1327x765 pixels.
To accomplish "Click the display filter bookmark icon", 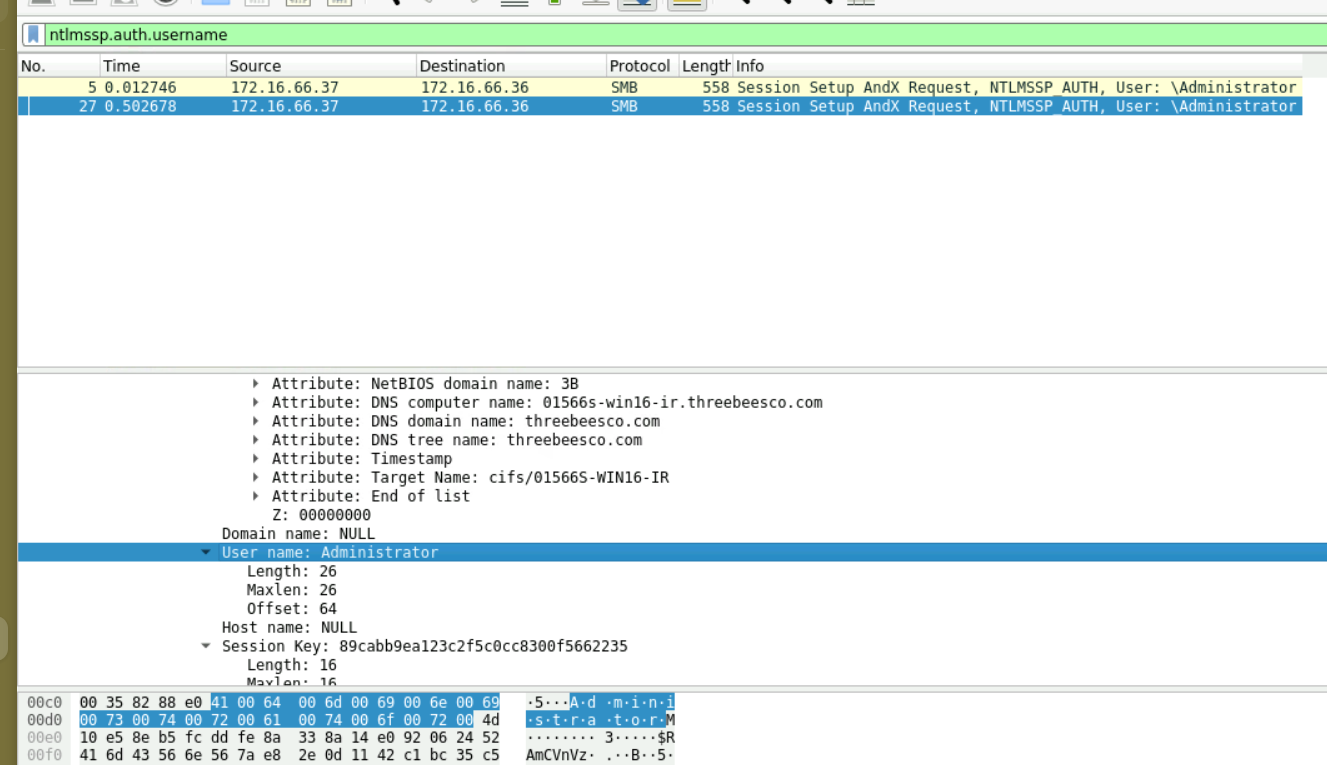I will click(x=34, y=35).
